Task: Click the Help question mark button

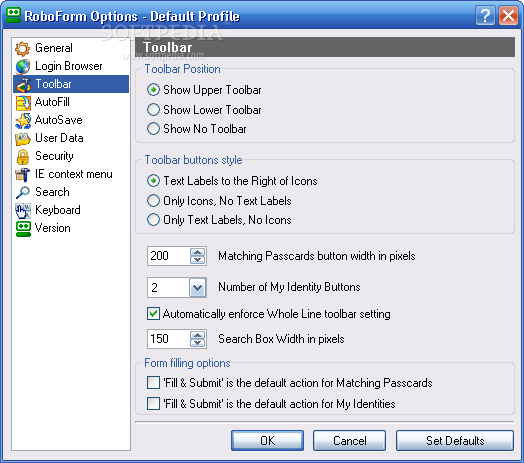Action: point(485,15)
